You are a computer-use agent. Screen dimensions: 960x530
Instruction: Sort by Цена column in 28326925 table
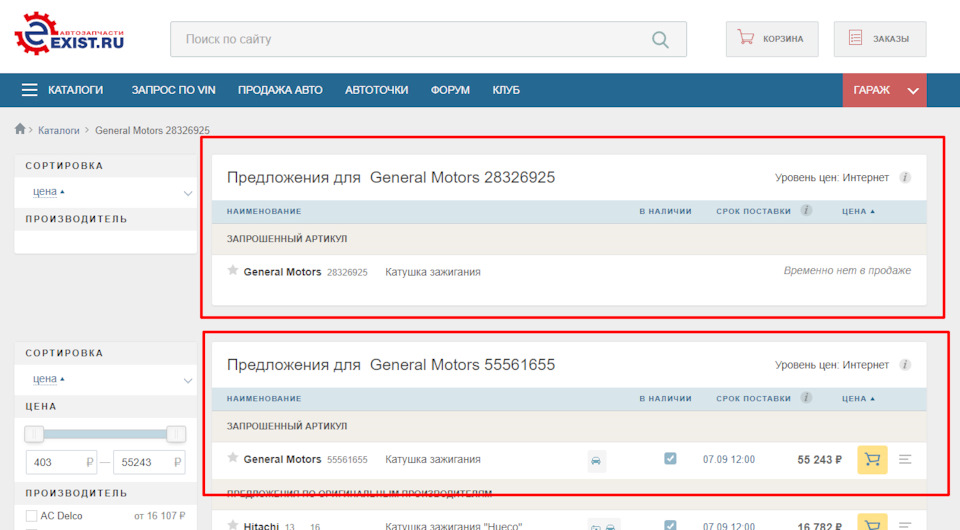(x=858, y=211)
